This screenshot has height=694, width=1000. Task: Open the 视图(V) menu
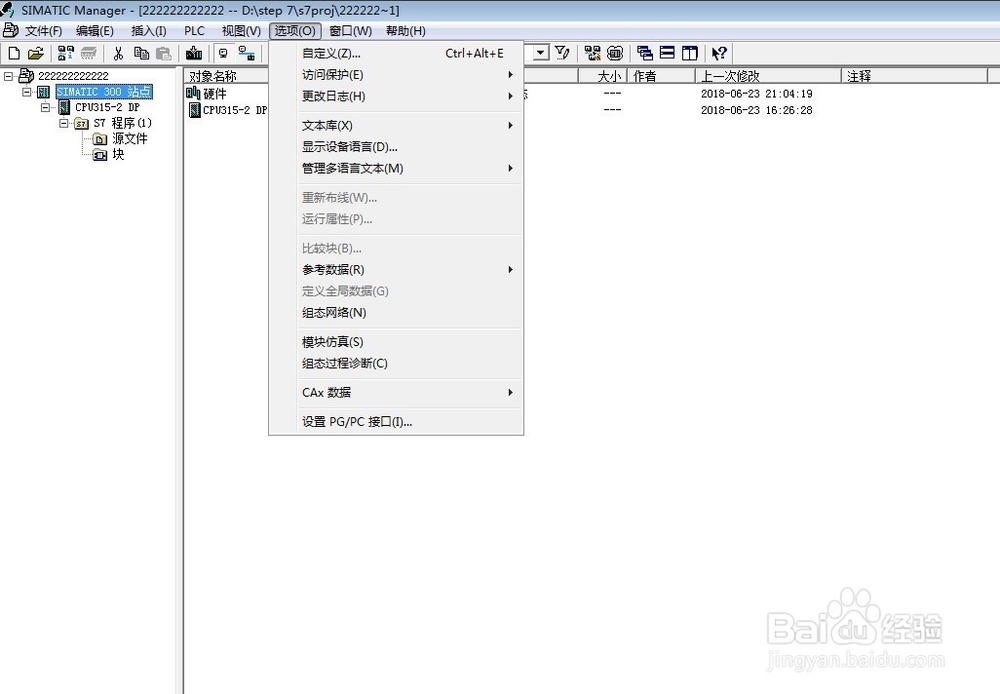pyautogui.click(x=241, y=31)
